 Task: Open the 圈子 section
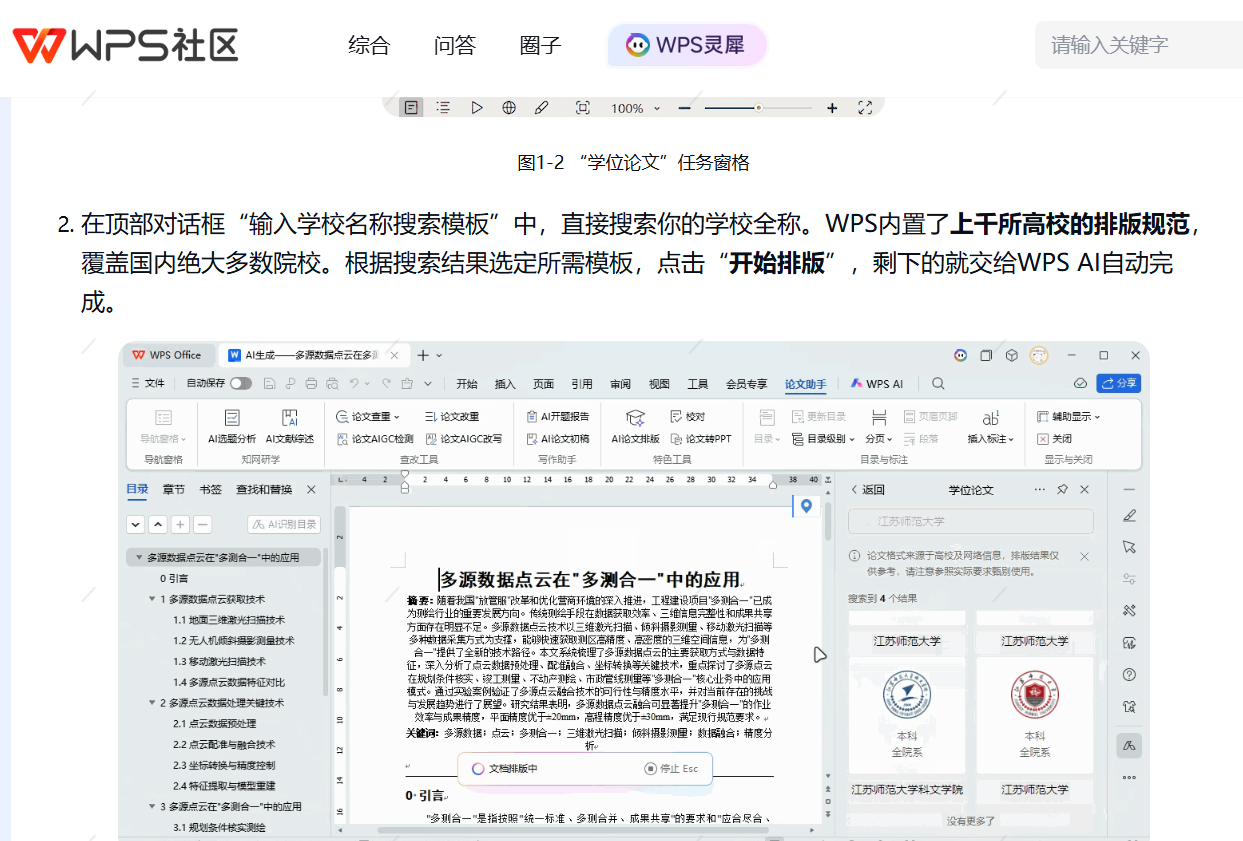pos(541,45)
